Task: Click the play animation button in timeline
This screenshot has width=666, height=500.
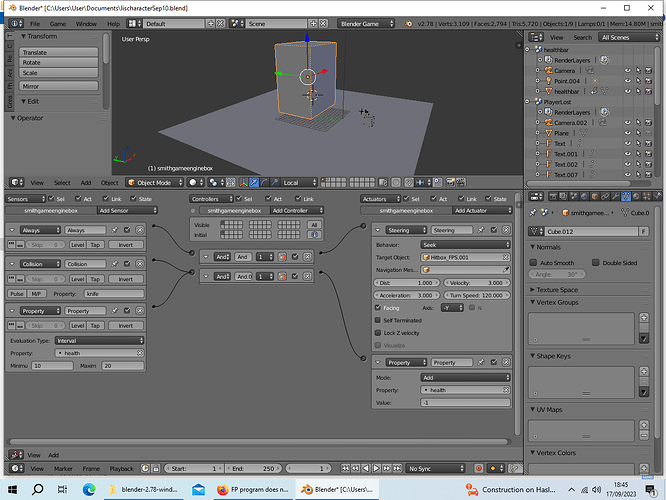Action: coord(376,468)
